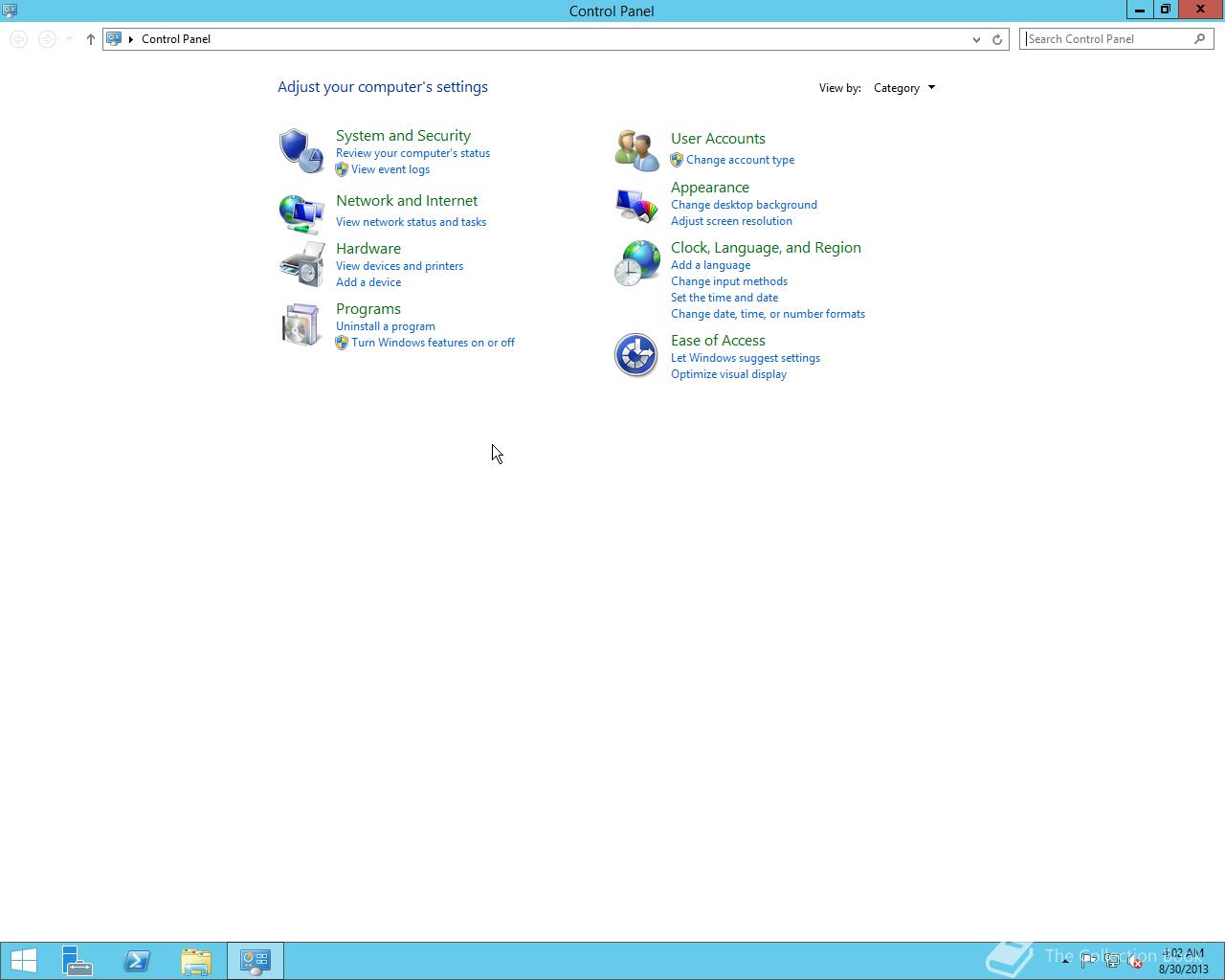Expand the address bar history dropdown
The height and width of the screenshot is (980, 1225).
(x=976, y=39)
